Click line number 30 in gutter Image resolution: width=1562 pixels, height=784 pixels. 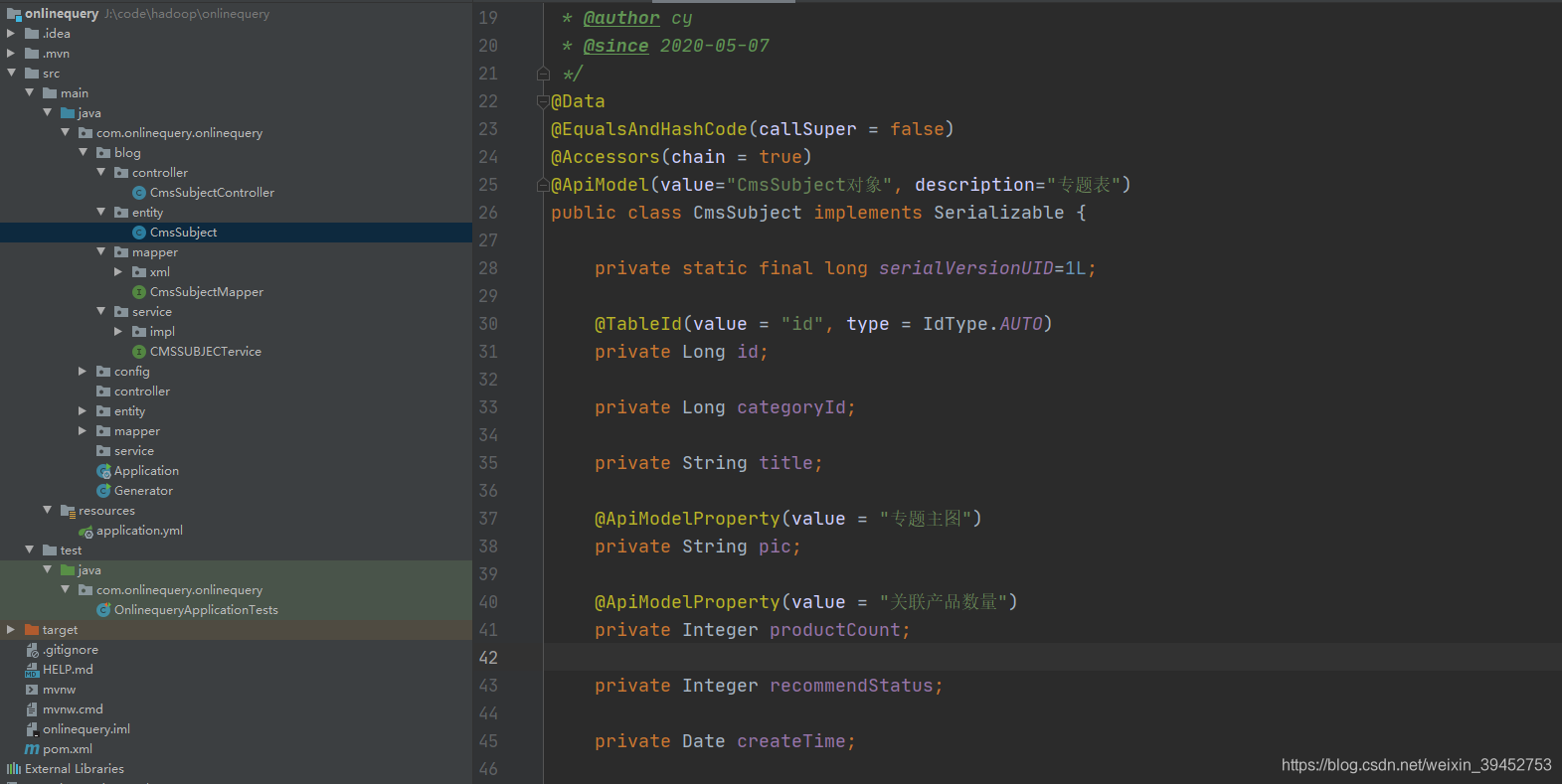[x=488, y=324]
